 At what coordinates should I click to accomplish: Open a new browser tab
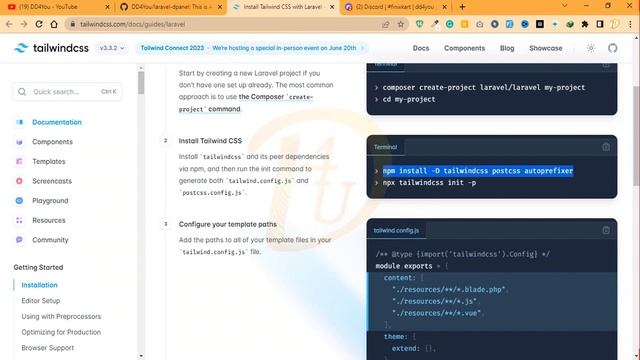pos(462,7)
